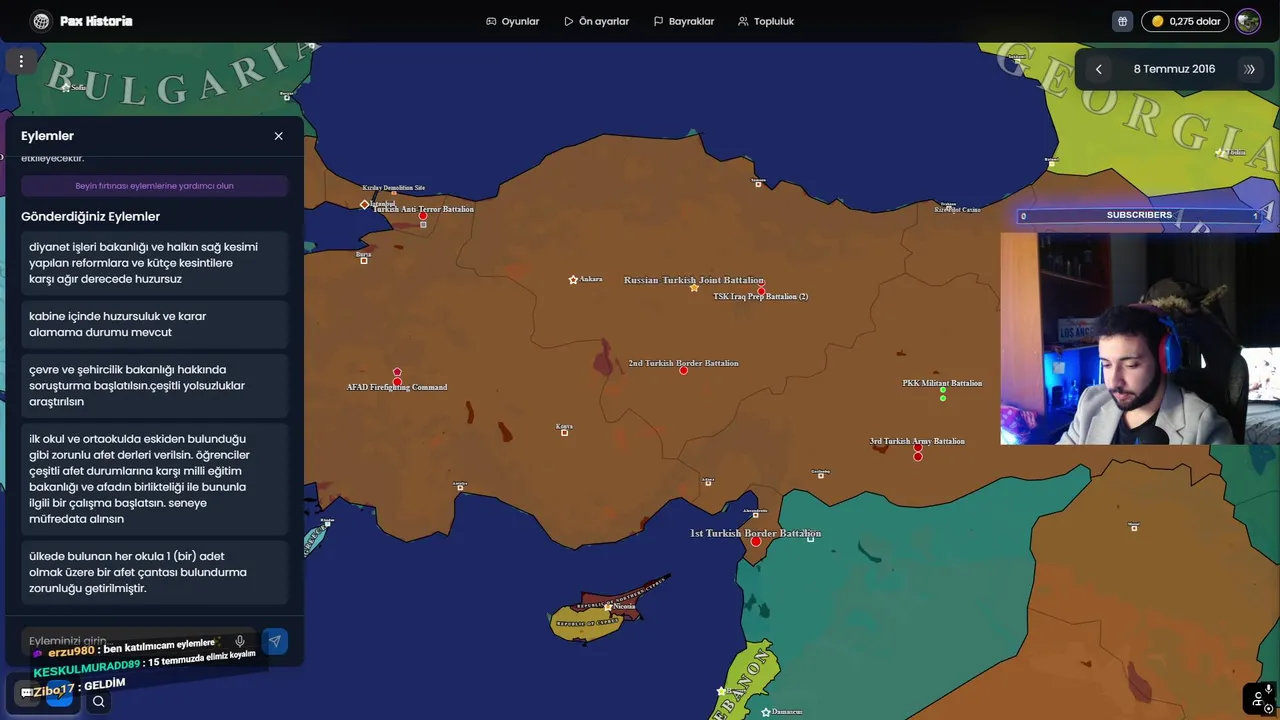Click the Ankara capital star marker
The image size is (1280, 720).
coord(573,280)
